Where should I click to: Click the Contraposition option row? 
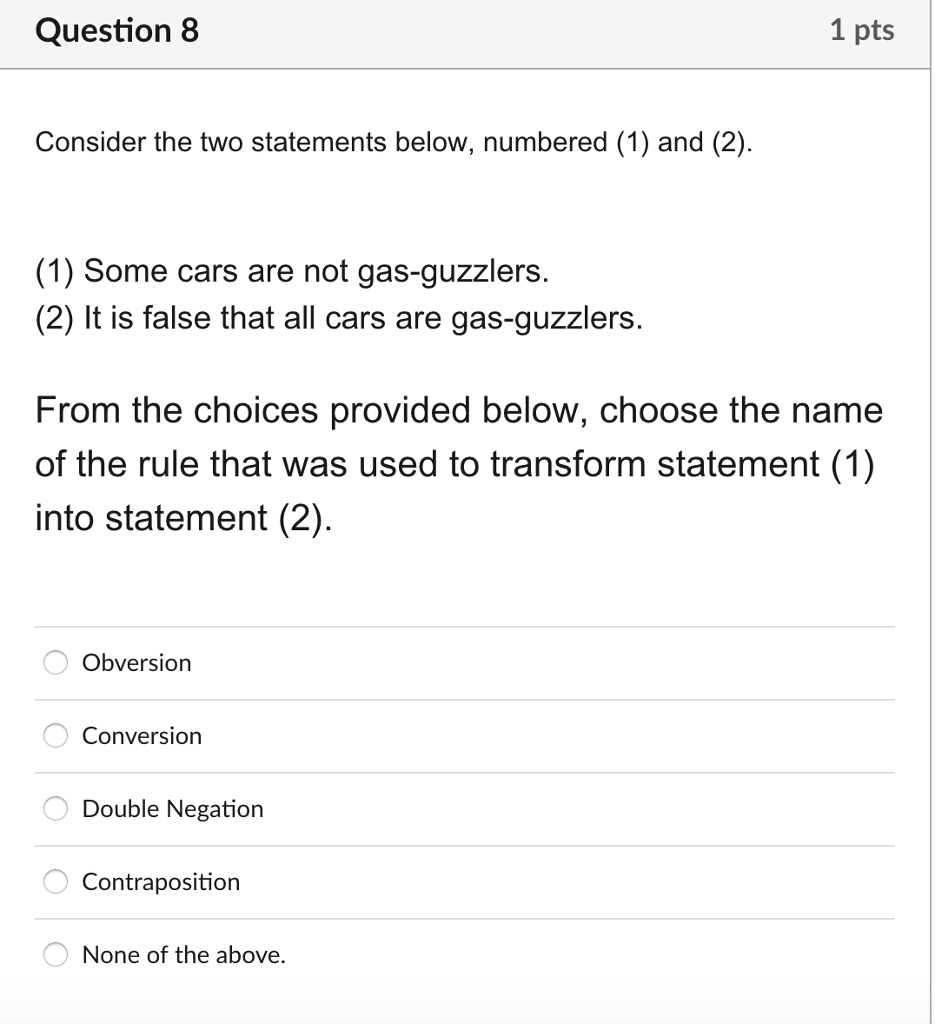coord(465,881)
